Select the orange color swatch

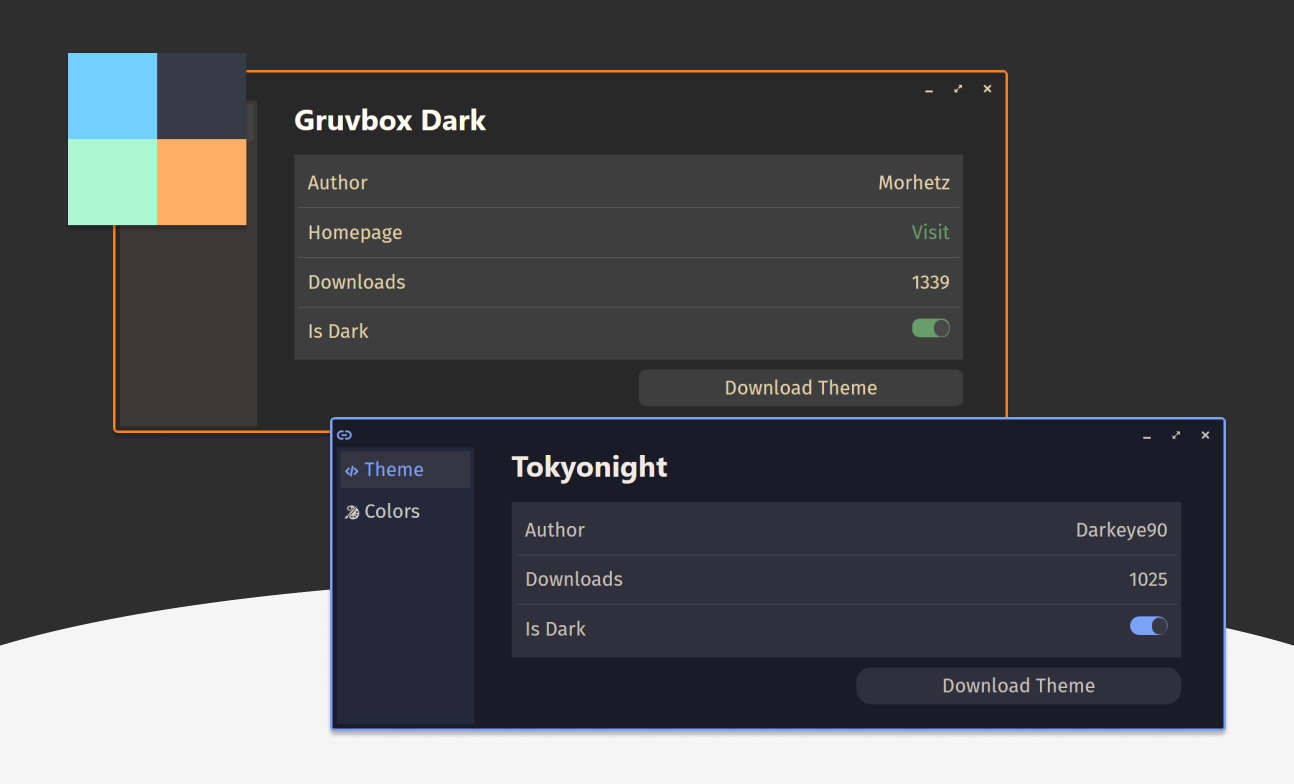[202, 182]
